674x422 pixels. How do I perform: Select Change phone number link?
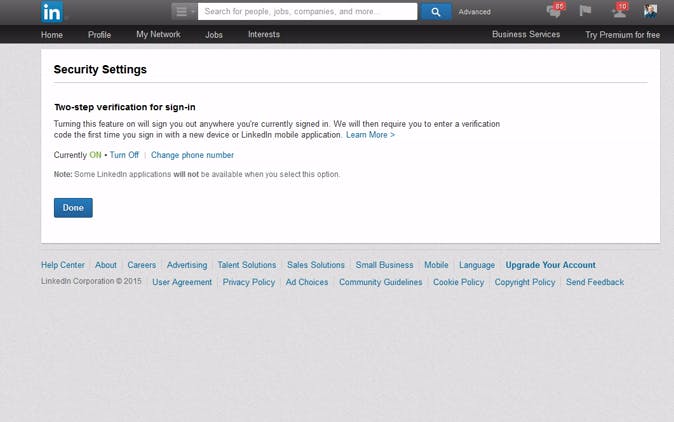tap(192, 155)
